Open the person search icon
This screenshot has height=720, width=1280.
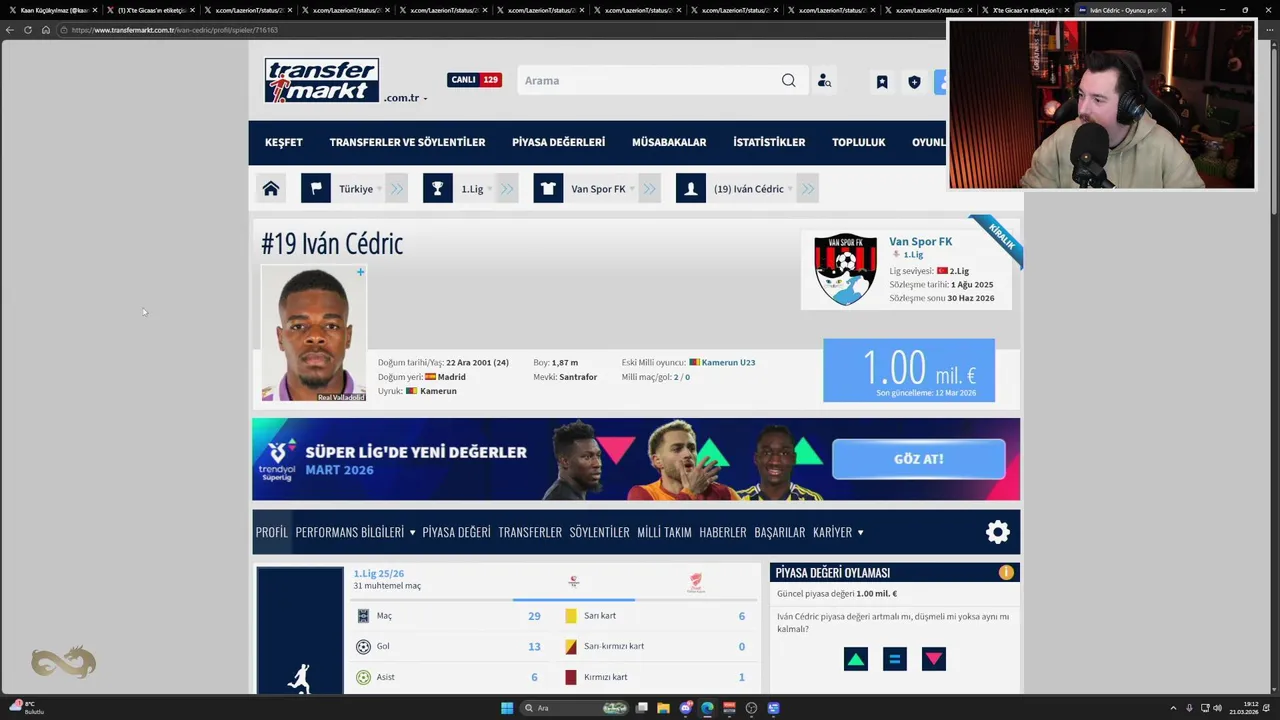click(824, 80)
